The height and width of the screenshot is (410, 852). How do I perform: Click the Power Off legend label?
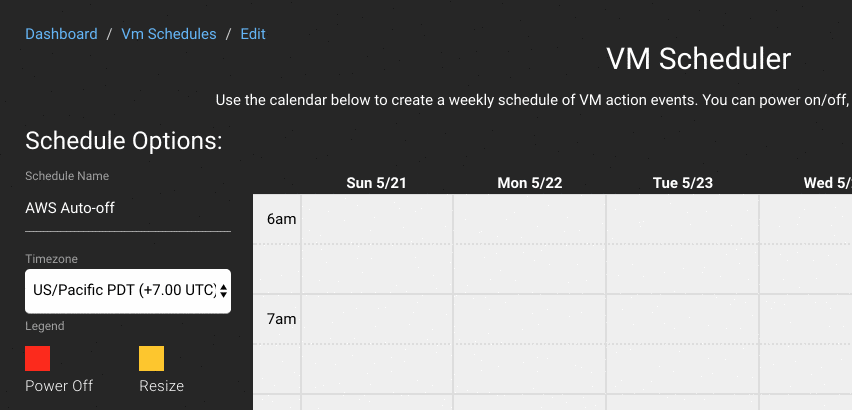(59, 386)
